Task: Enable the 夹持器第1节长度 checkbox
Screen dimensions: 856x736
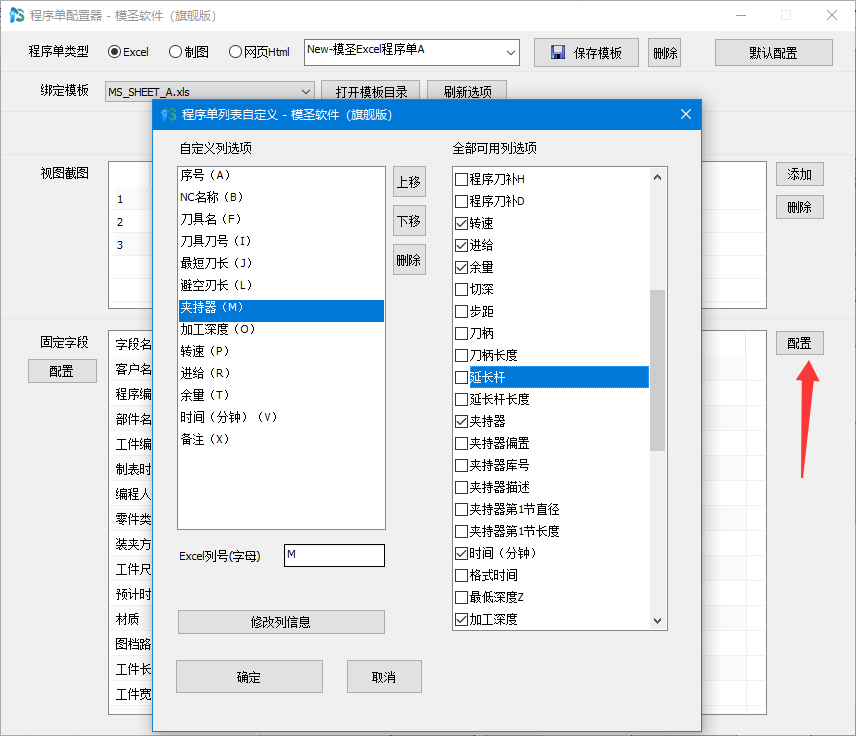Action: click(x=461, y=531)
